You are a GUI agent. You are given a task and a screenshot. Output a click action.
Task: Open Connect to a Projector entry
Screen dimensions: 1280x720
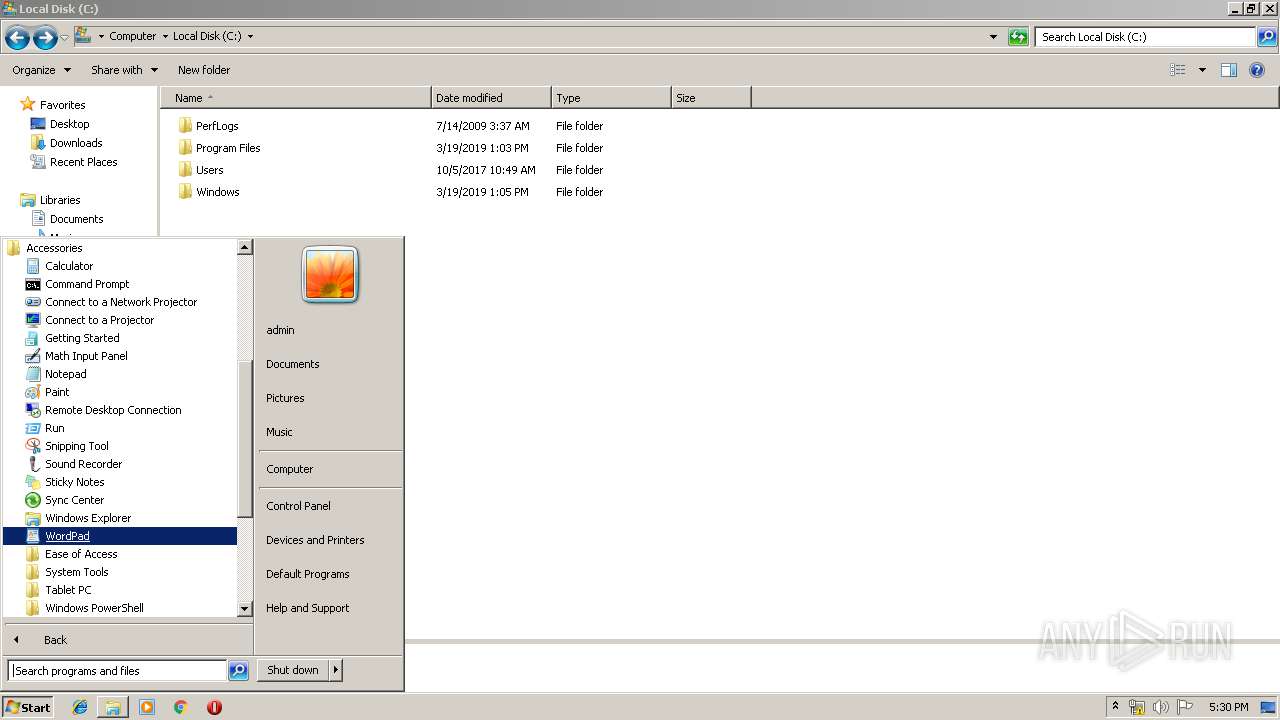click(99, 320)
